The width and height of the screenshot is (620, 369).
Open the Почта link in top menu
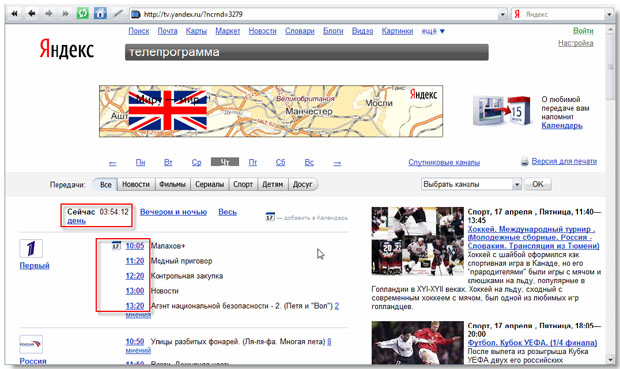coord(167,31)
